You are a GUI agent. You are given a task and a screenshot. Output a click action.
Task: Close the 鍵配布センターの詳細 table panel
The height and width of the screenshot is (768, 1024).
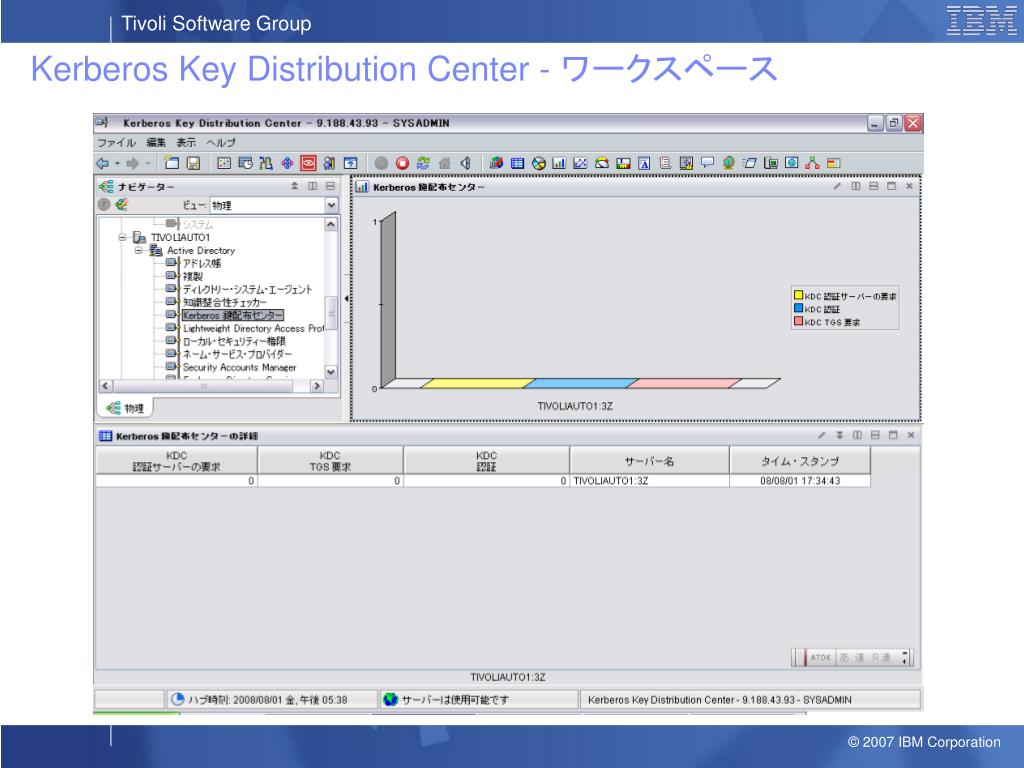(910, 435)
